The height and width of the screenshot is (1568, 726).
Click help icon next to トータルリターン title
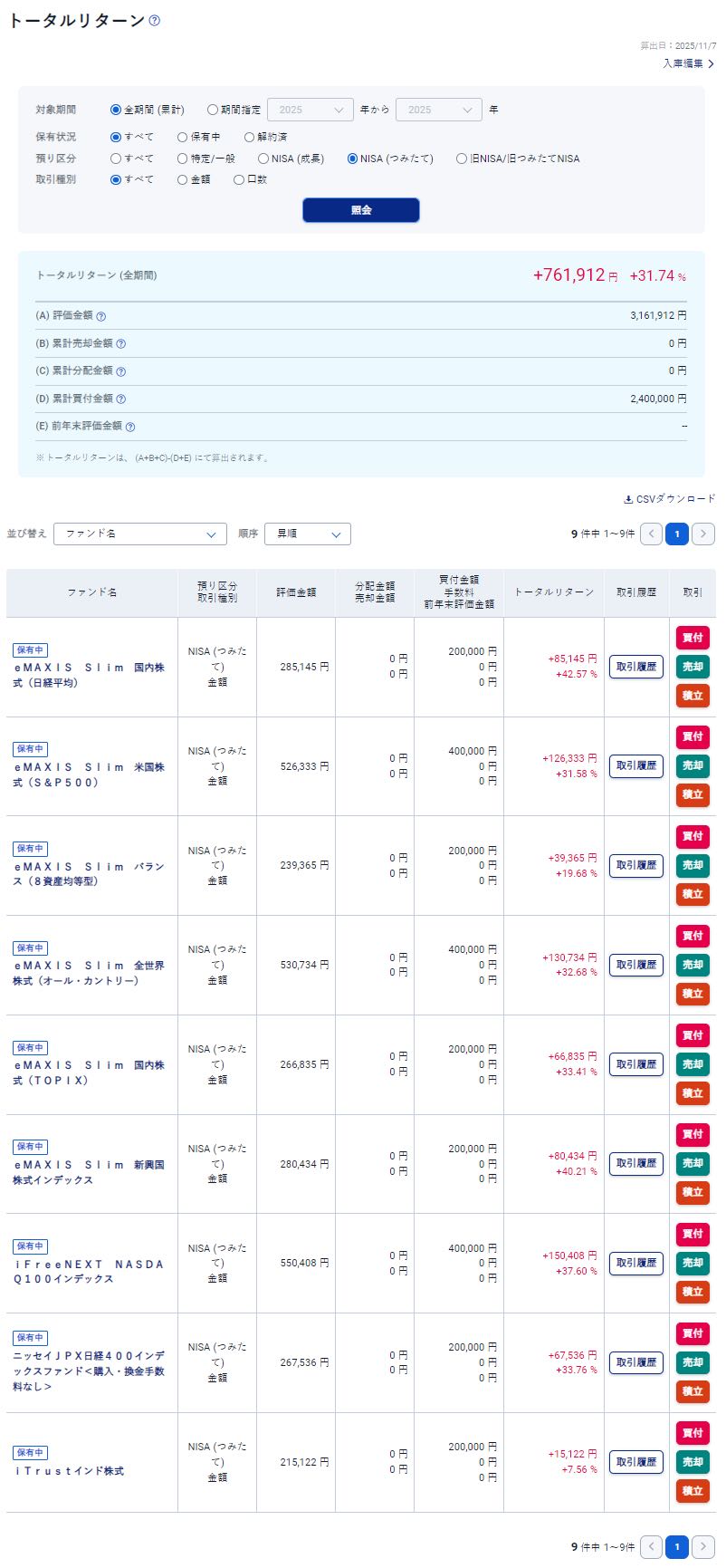tap(154, 21)
